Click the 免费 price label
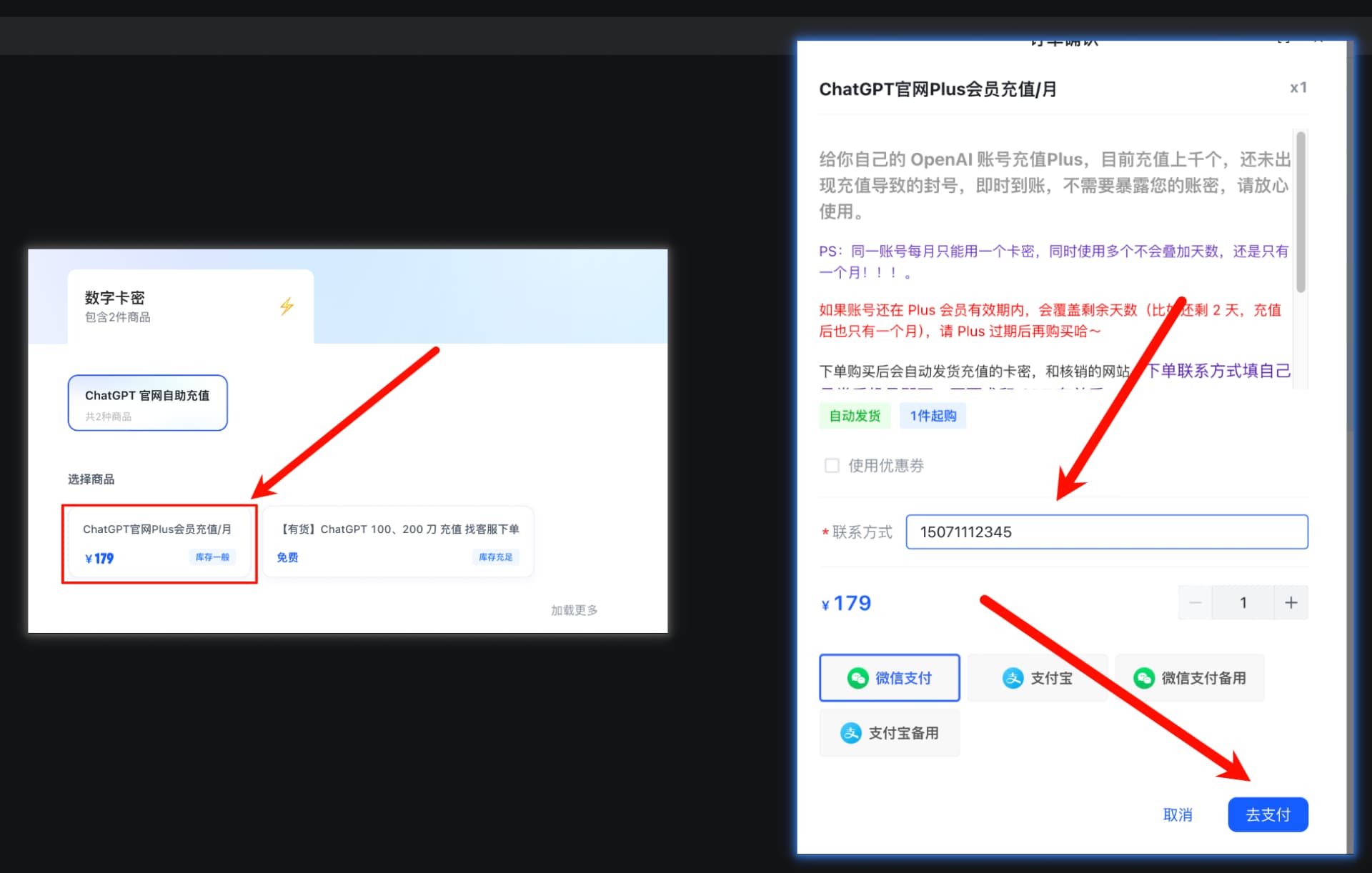1372x873 pixels. point(287,557)
